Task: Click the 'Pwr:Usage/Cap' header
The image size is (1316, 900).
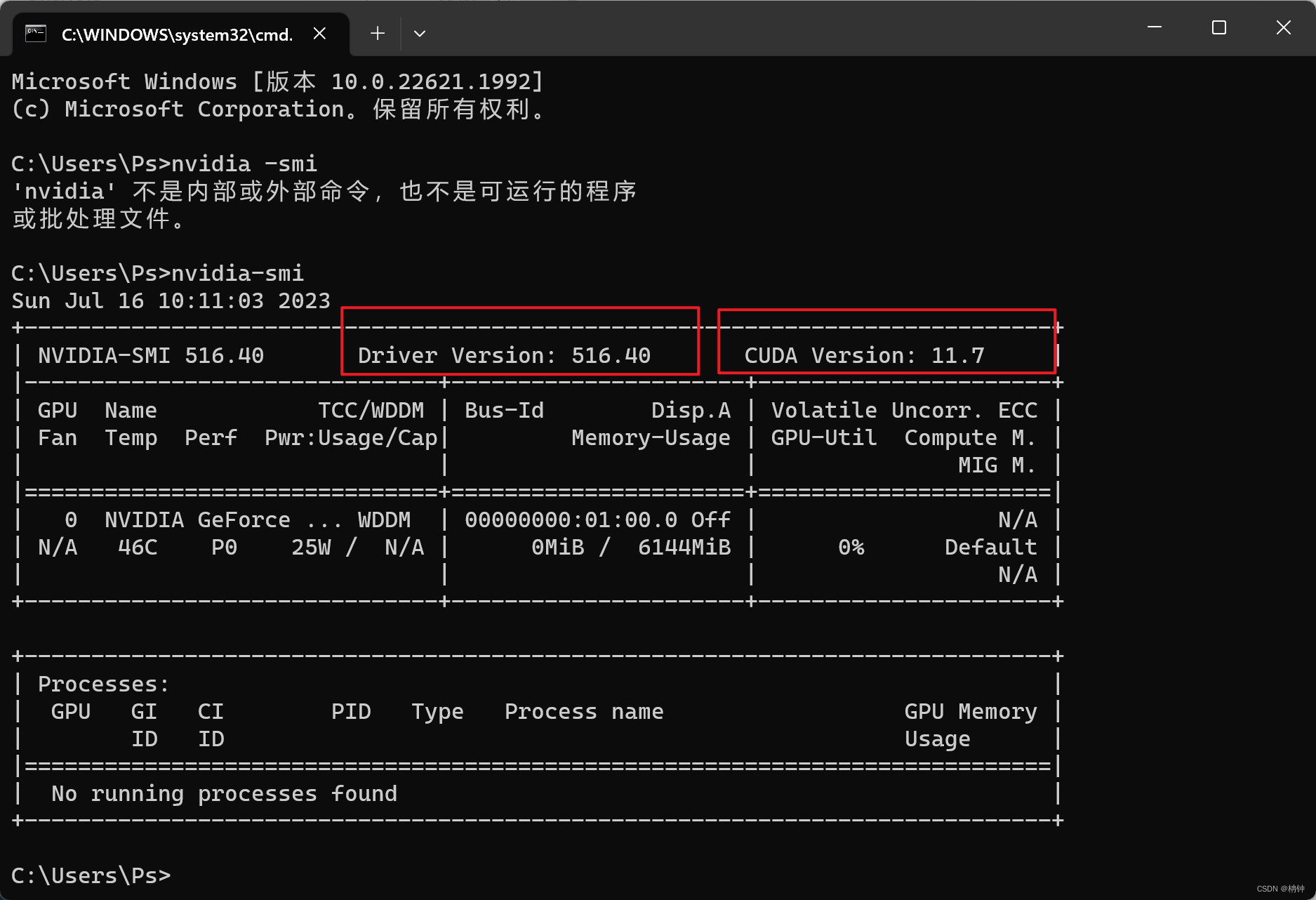Action: coord(351,438)
